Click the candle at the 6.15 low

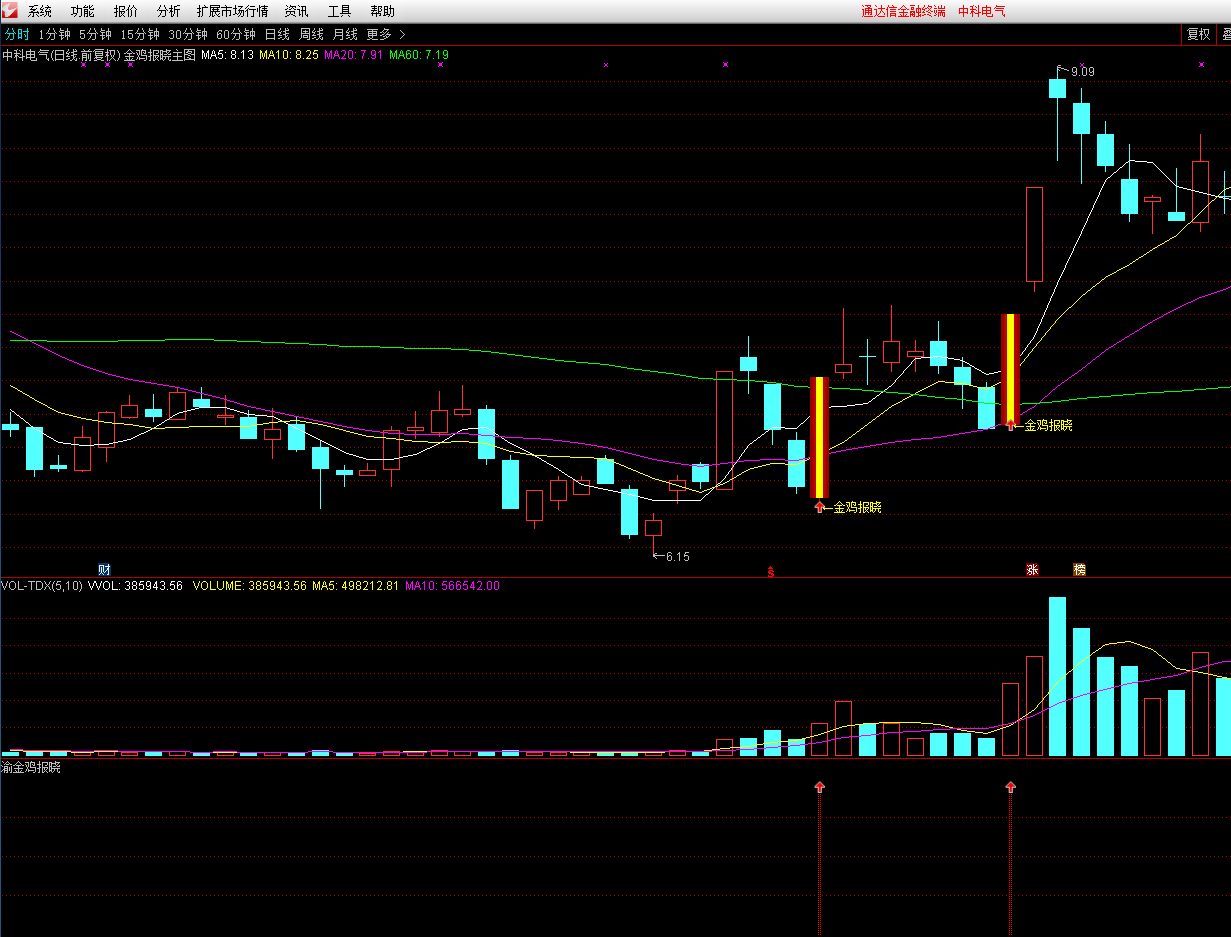point(653,528)
